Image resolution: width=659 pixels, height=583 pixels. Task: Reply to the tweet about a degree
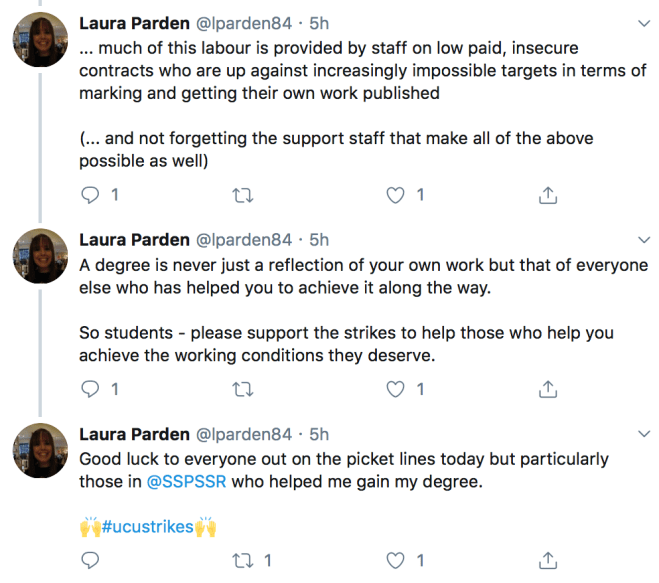(x=90, y=389)
